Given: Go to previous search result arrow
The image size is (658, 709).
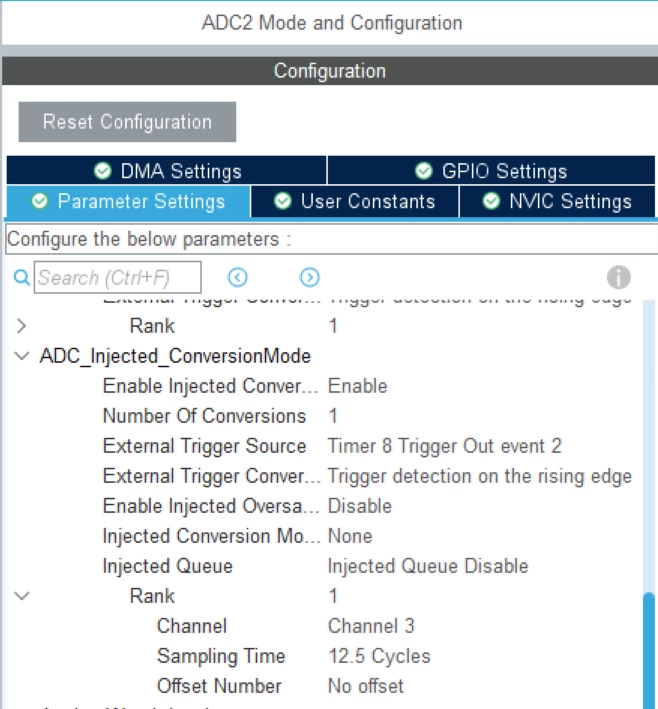Looking at the screenshot, I should coord(237,277).
